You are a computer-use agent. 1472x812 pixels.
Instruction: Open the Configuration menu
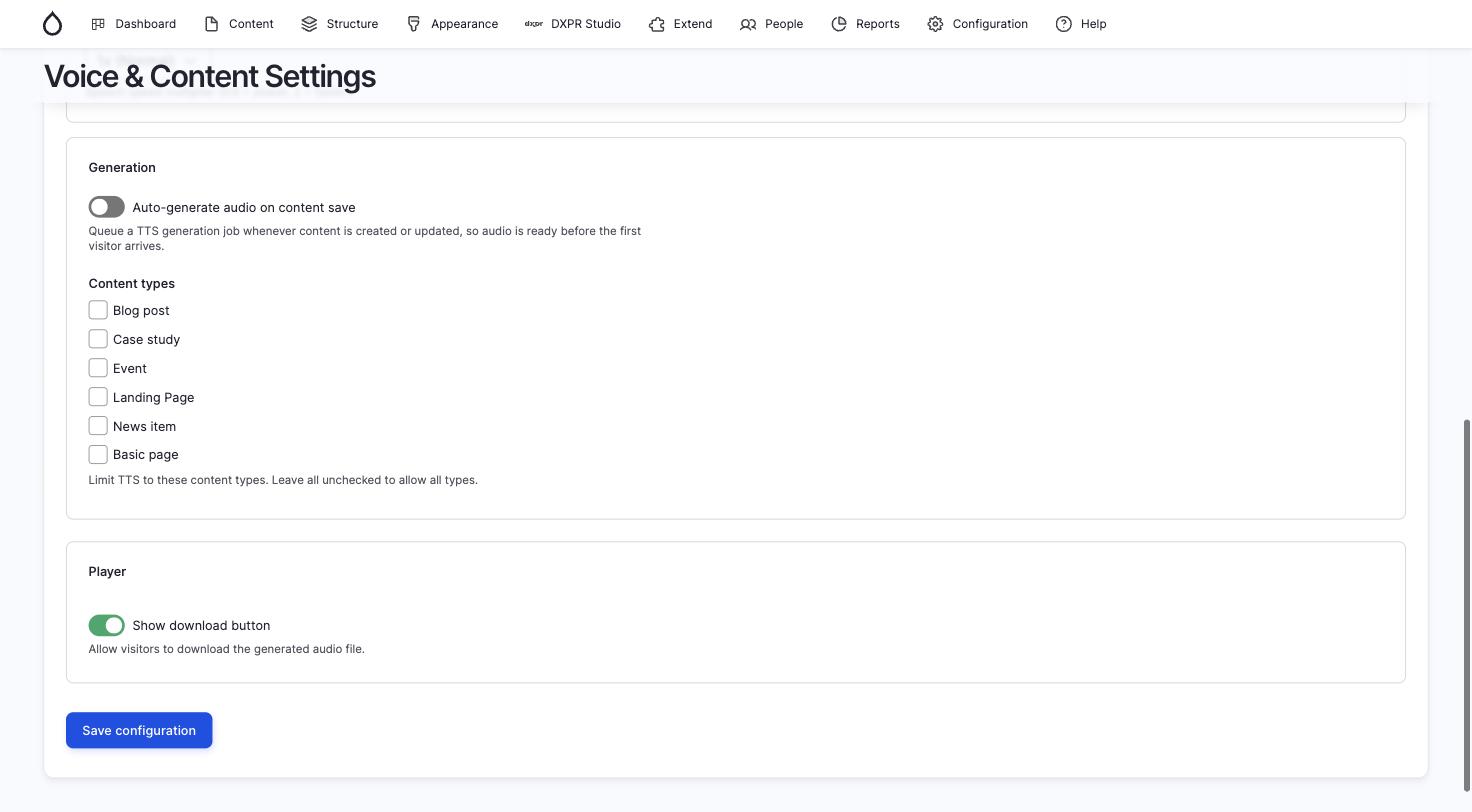point(977,24)
